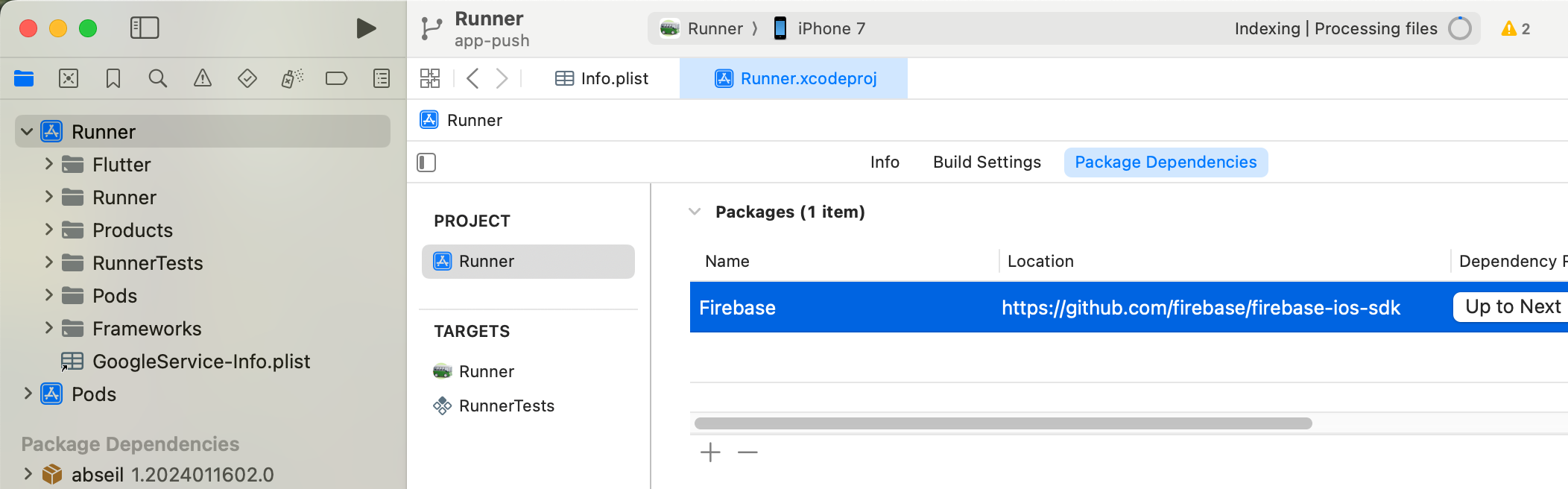Screen dimensions: 1568x489
Task: Select the Runner scheme in toolbar
Action: click(702, 28)
